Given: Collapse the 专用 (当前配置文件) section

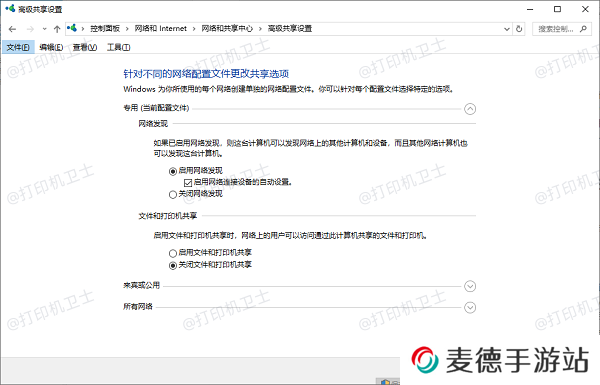Looking at the screenshot, I should click(470, 109).
